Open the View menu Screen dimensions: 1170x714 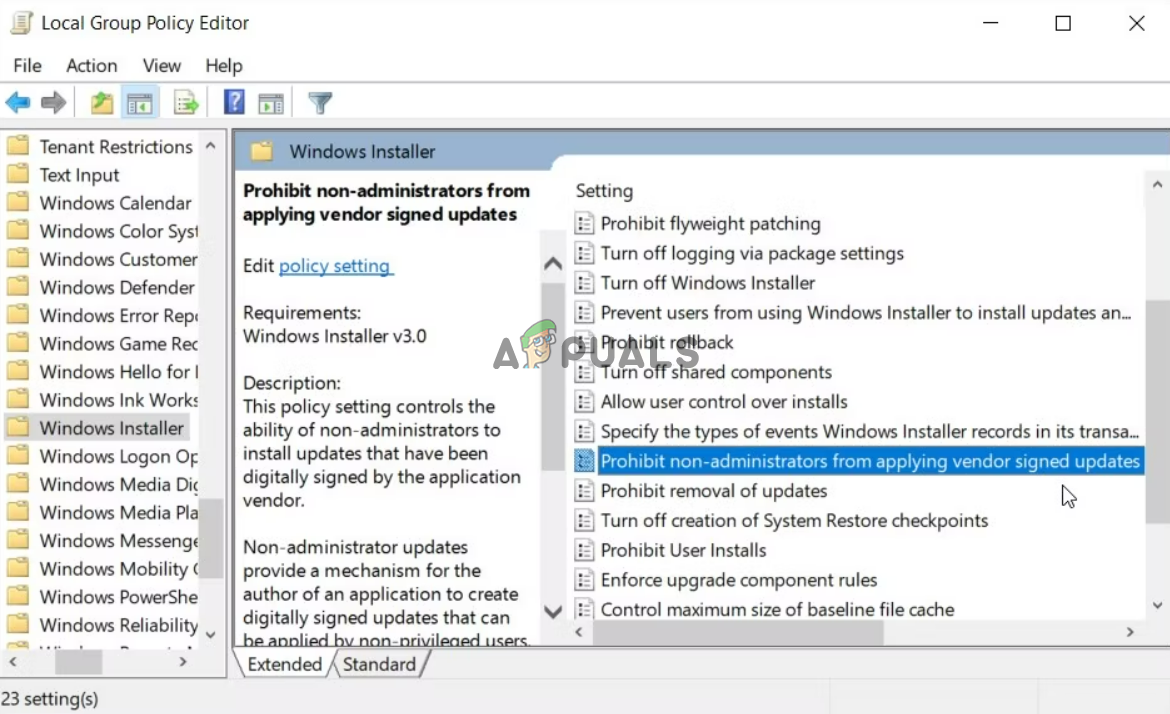tap(161, 66)
